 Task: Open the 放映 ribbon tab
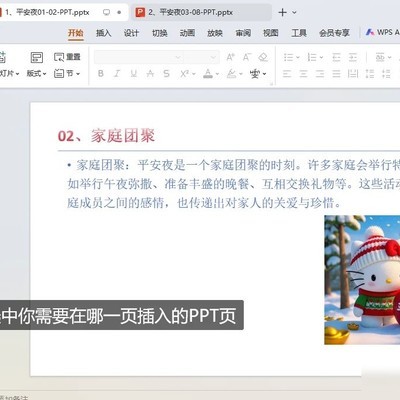215,33
